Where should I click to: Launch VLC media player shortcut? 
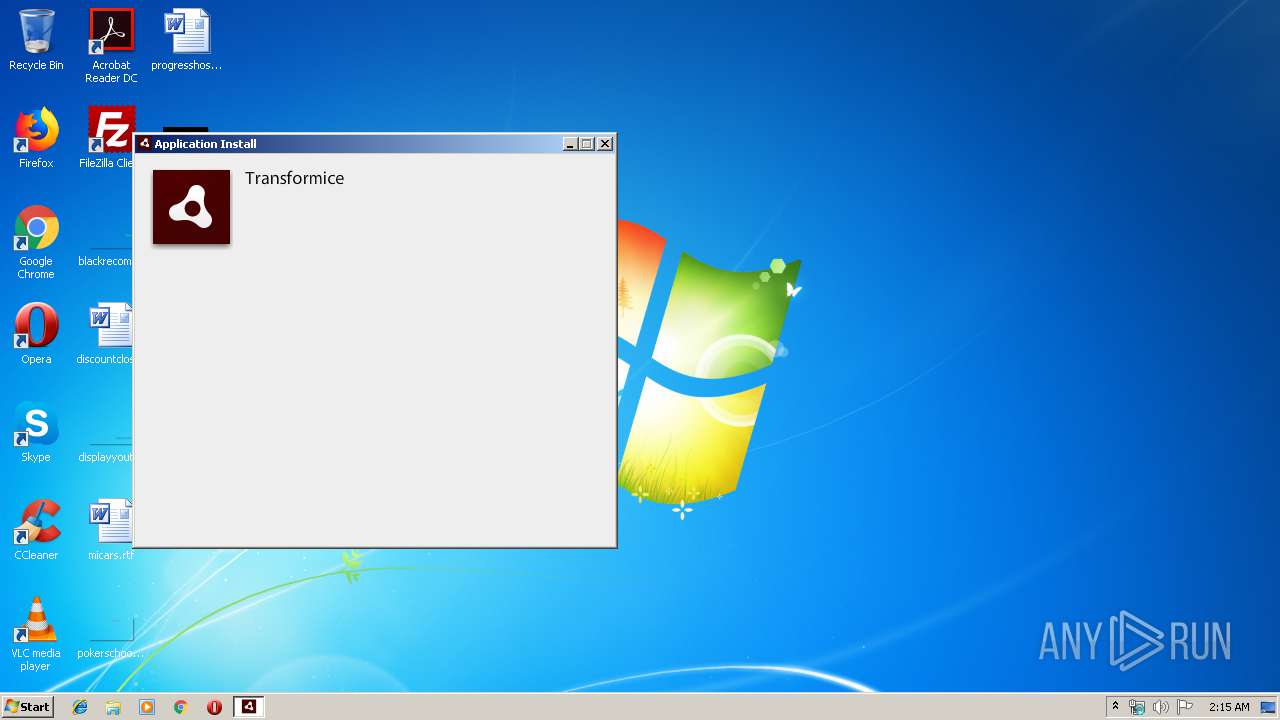point(36,635)
